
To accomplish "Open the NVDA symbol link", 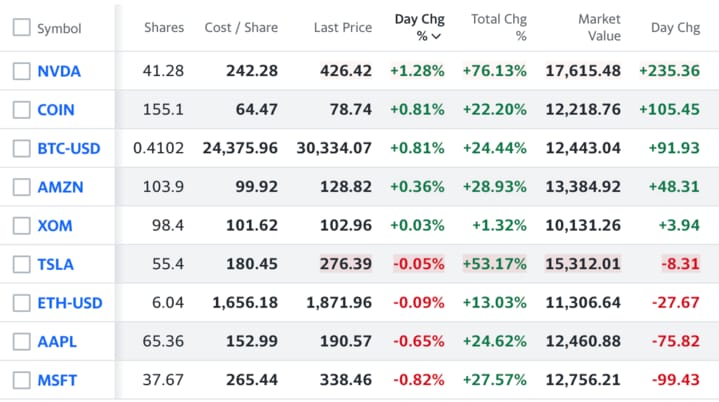I will click(58, 71).
